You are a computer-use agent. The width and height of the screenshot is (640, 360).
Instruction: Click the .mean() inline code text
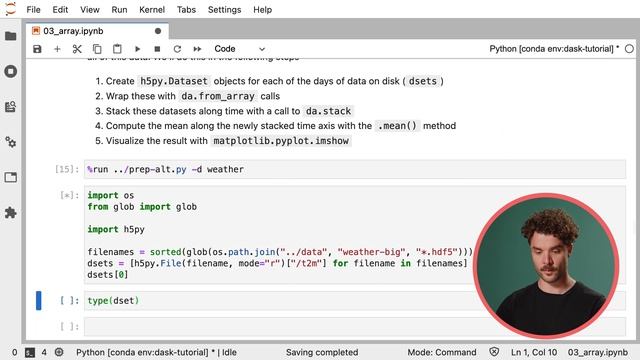(x=397, y=126)
